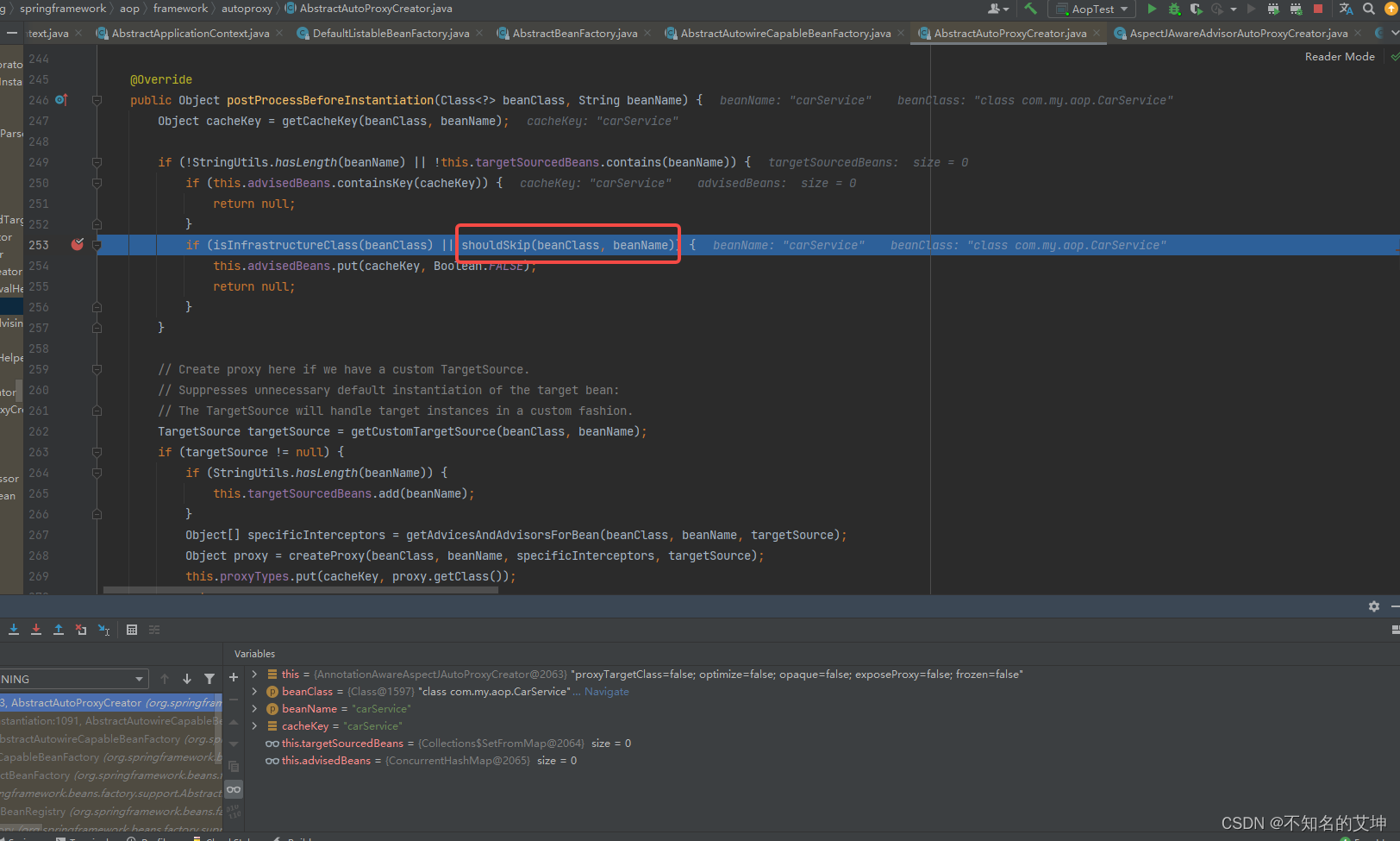This screenshot has height=841, width=1400.
Task: Click the code inspection checkmark icon
Action: tap(1394, 57)
